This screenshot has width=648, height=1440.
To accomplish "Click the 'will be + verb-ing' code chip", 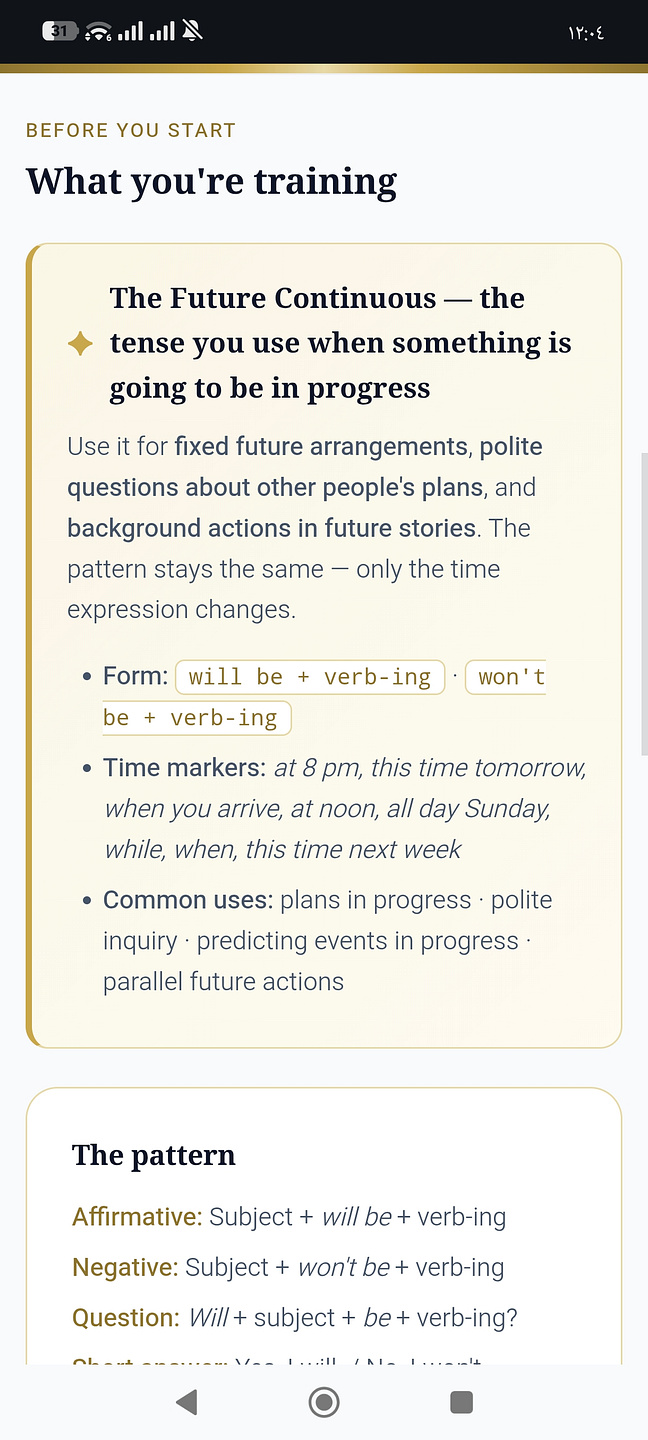I will 310,677.
